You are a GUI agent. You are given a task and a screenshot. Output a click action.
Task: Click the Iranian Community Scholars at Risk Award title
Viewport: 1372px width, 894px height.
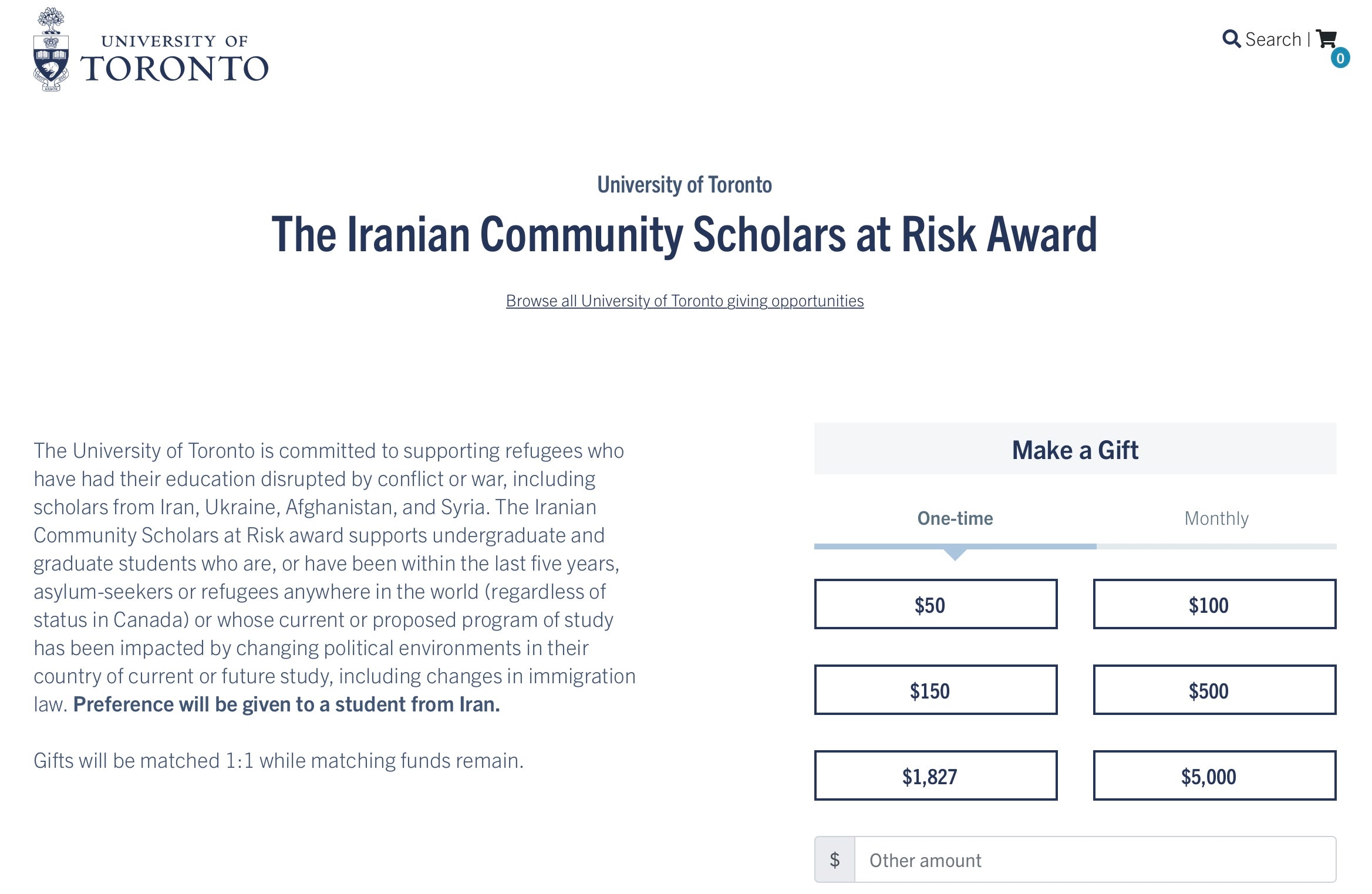pyautogui.click(x=684, y=234)
